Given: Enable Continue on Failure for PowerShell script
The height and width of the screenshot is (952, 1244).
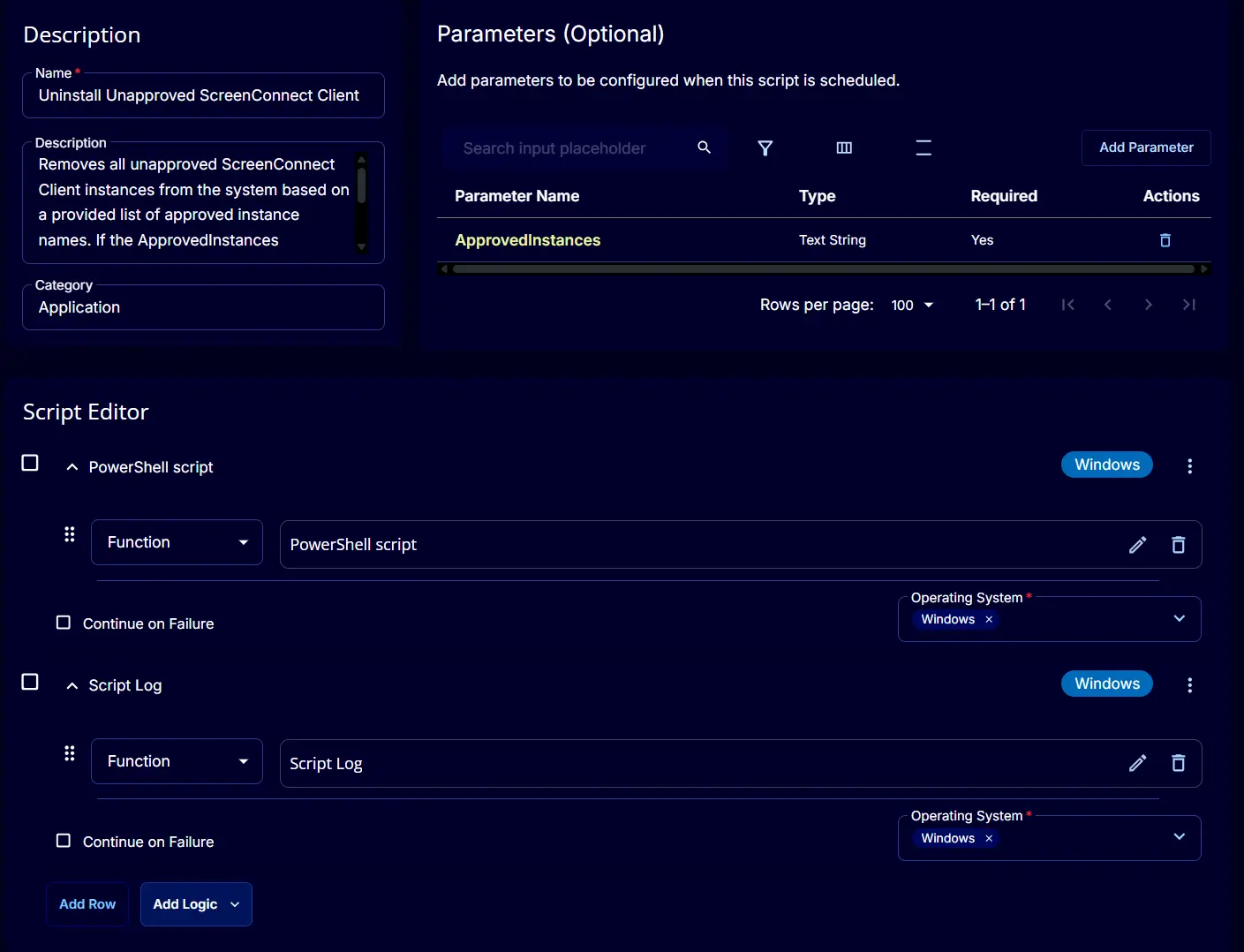Looking at the screenshot, I should pos(64,623).
